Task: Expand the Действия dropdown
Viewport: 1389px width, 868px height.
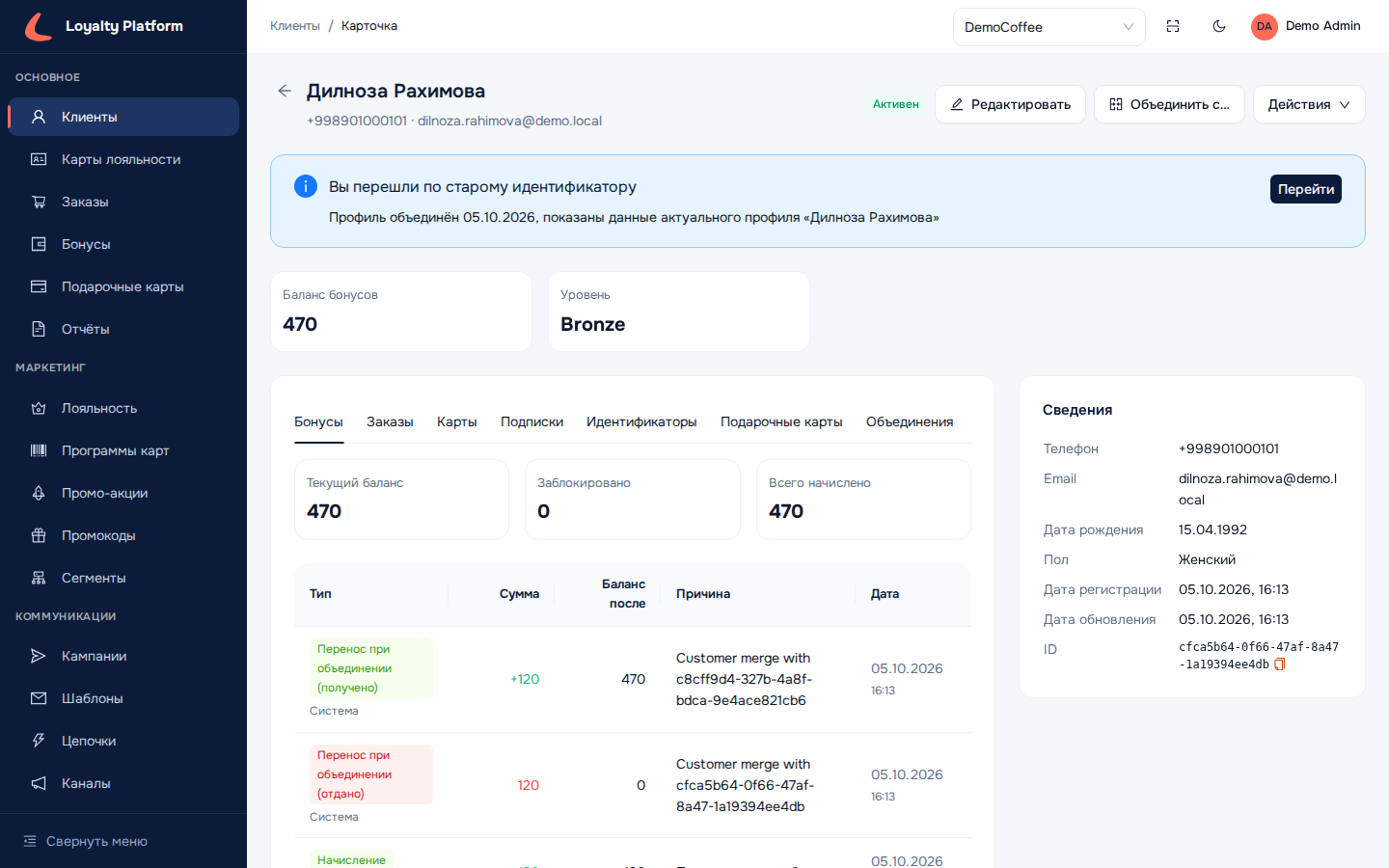Action: point(1309,104)
